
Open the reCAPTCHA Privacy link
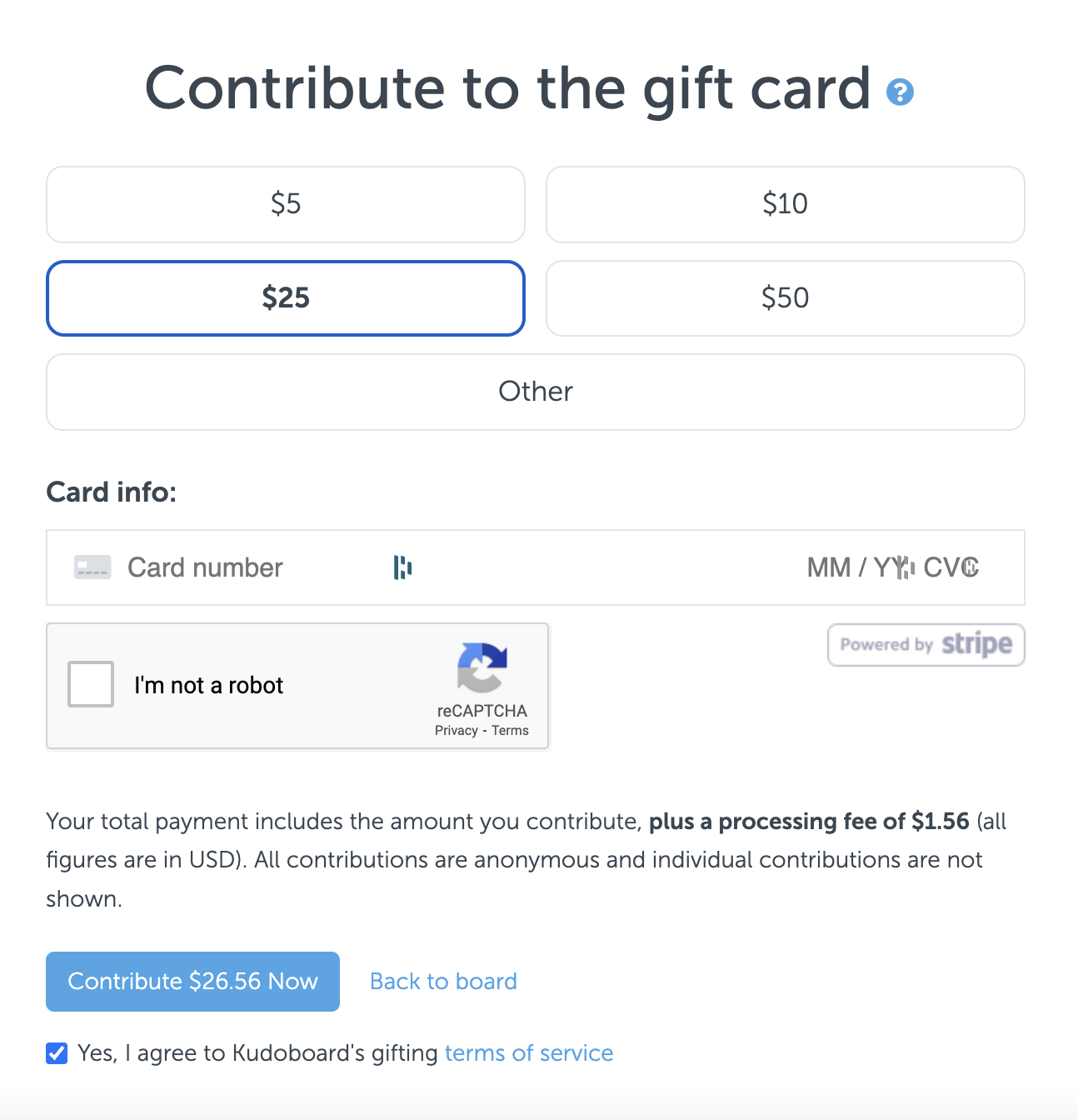(x=456, y=731)
